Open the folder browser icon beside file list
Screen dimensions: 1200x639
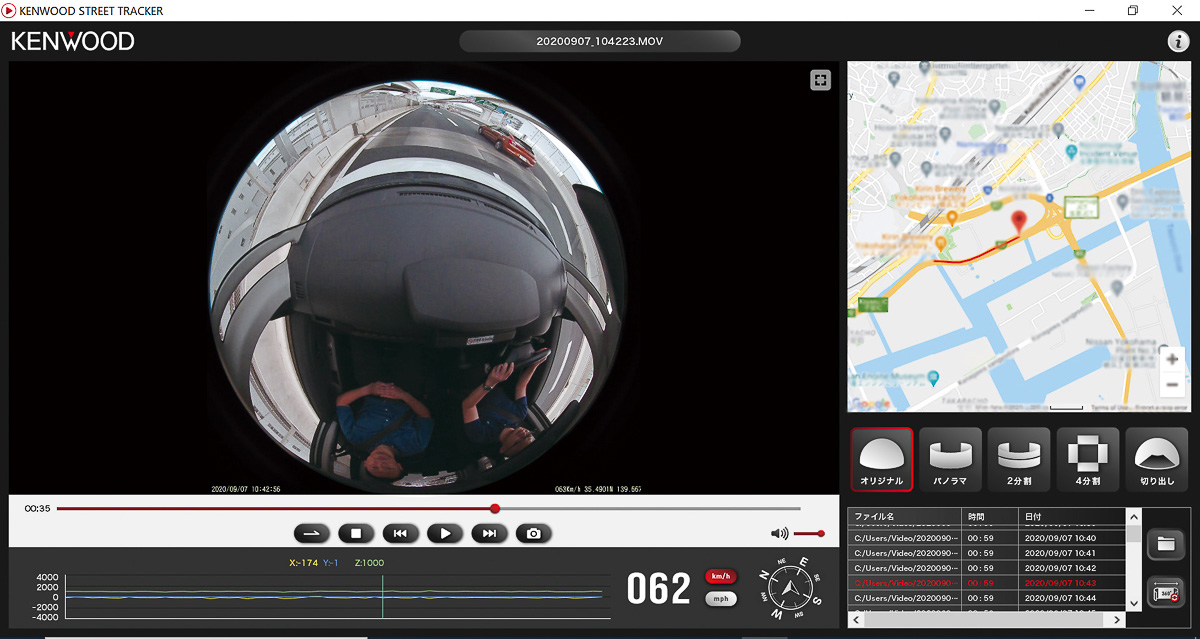(1166, 545)
